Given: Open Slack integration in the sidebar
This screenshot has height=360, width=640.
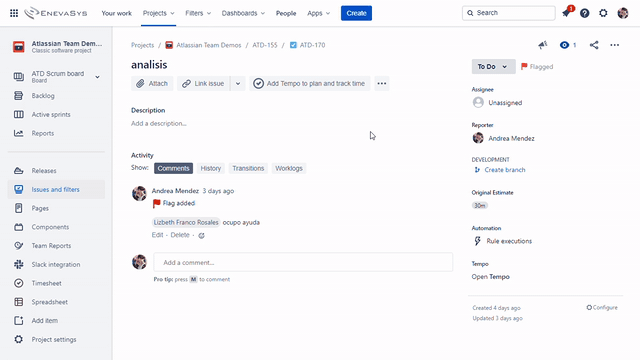Looking at the screenshot, I should [56, 264].
